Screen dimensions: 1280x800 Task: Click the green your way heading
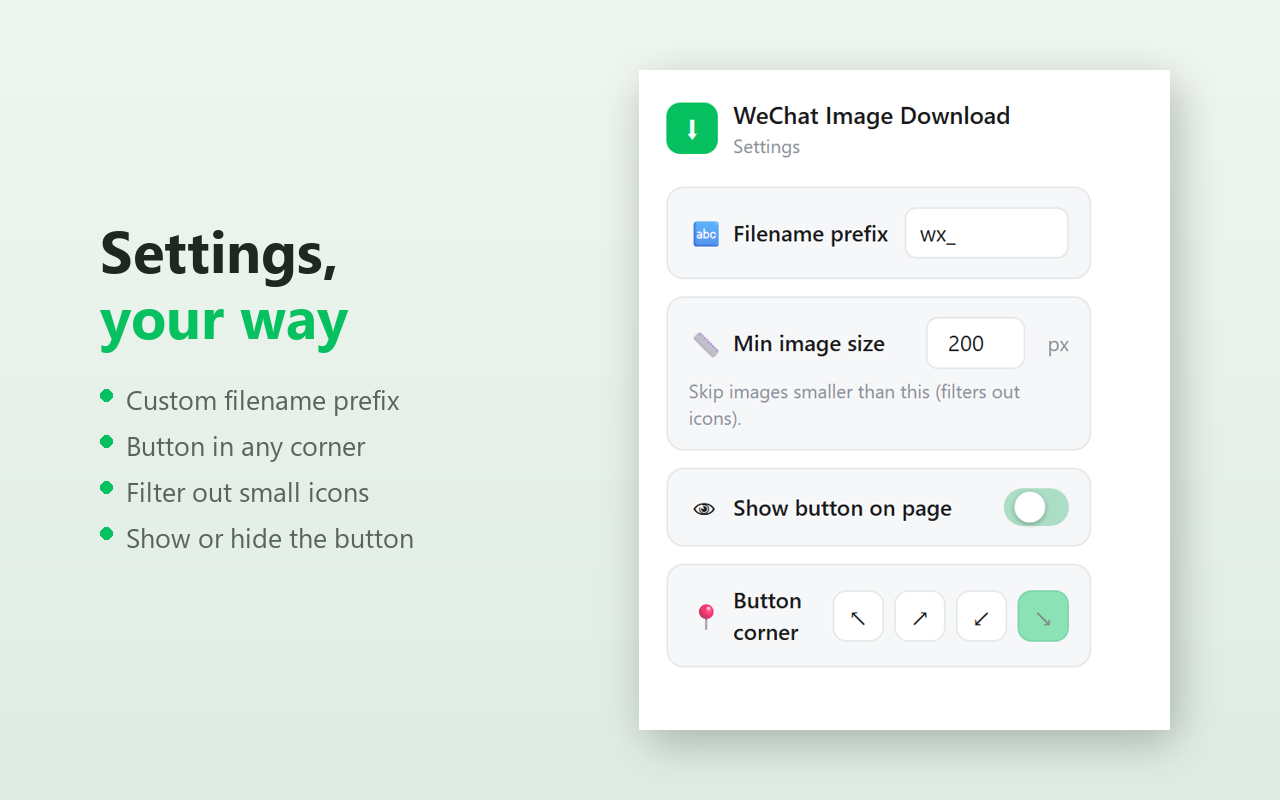pos(224,322)
